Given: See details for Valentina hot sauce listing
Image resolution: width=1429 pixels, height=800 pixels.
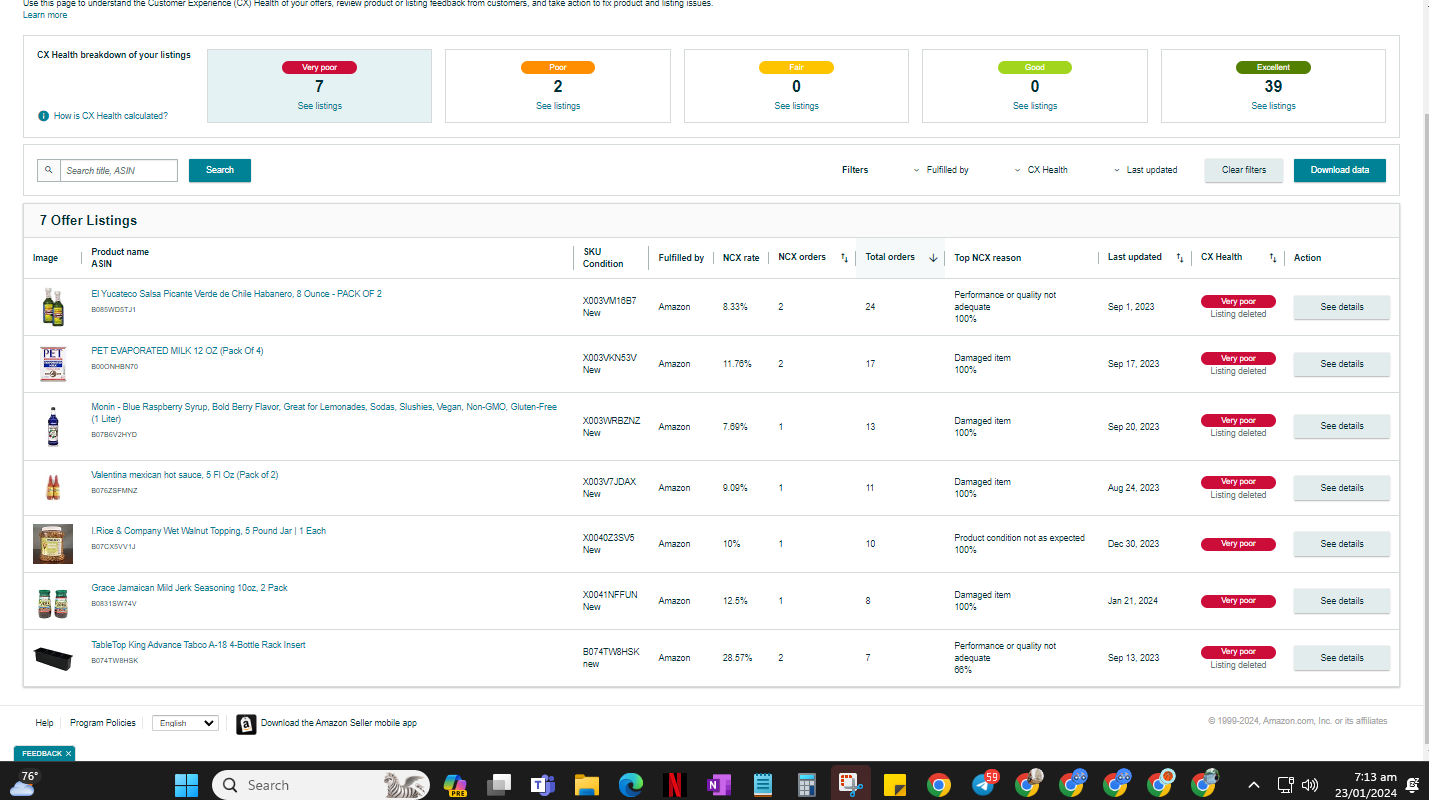Looking at the screenshot, I should point(1342,488).
